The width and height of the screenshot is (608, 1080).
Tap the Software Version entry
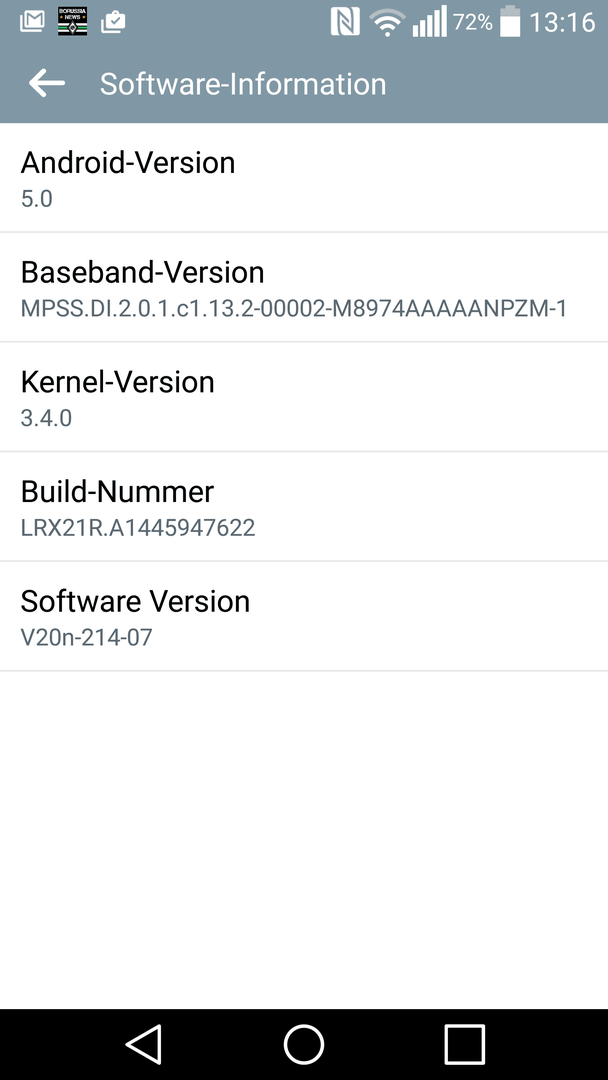[x=304, y=616]
